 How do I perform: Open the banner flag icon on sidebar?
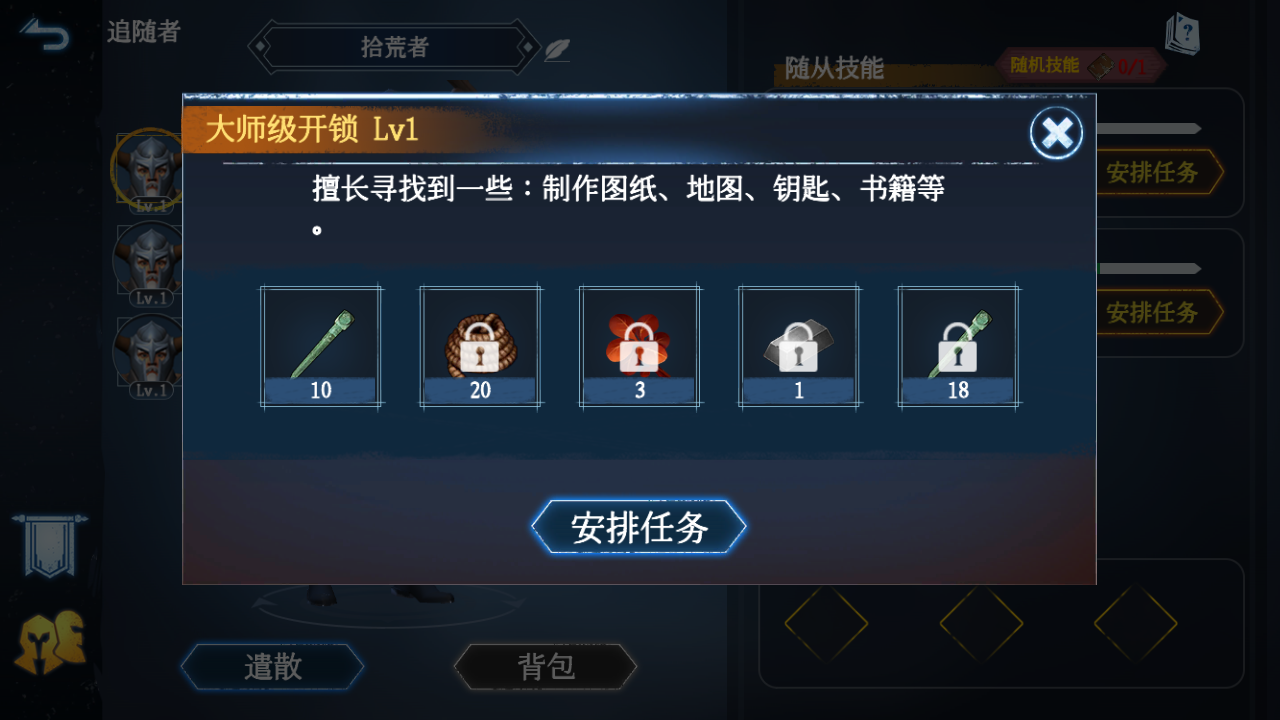pos(49,545)
